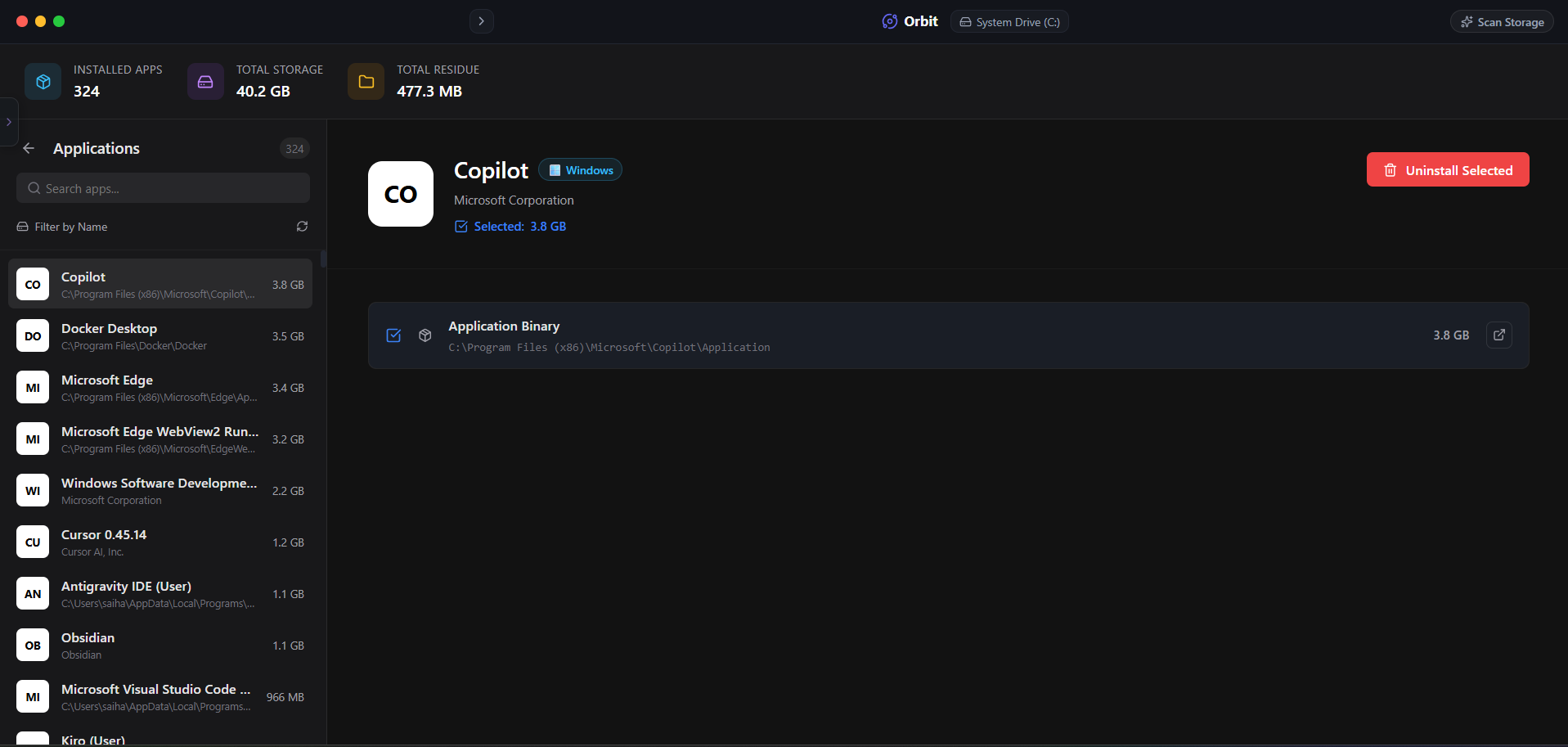Click the Application Binary path text
The image size is (1568, 747).
(x=609, y=348)
